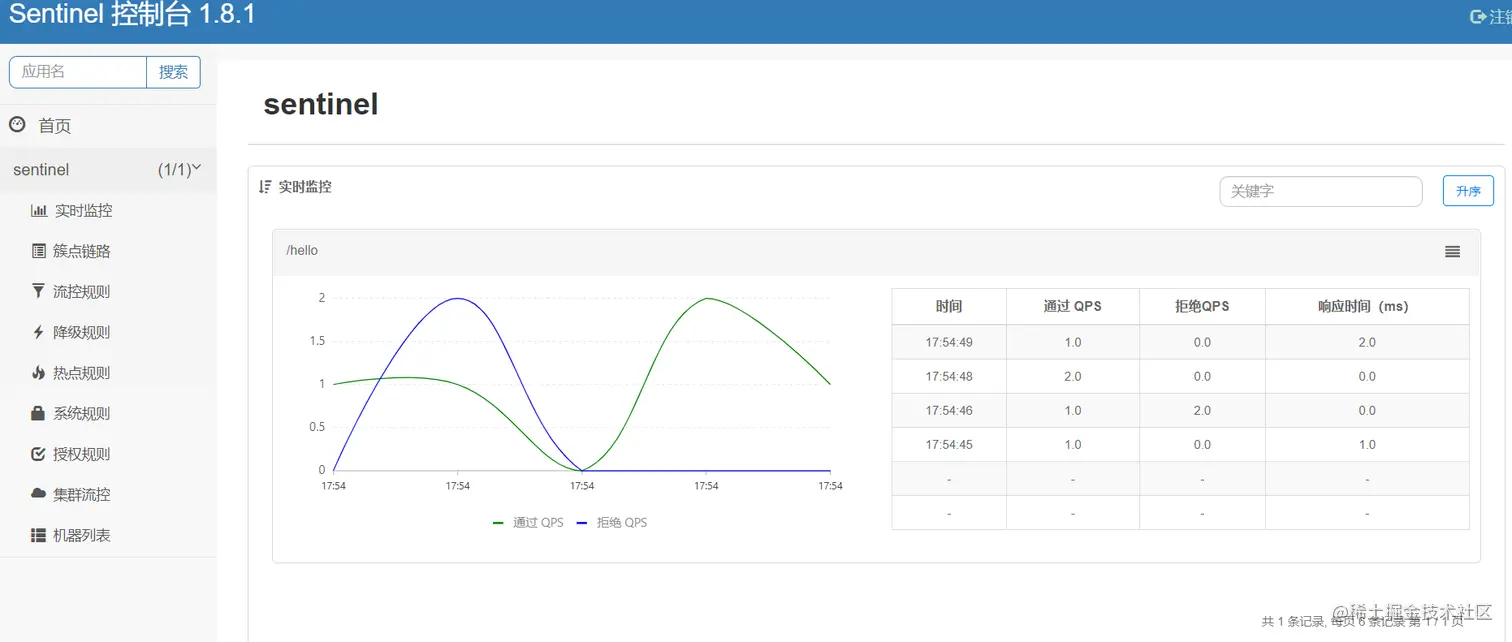Viewport: 1512px width, 642px height.
Task: Collapse the sentinel app chevron
Action: coord(196,168)
